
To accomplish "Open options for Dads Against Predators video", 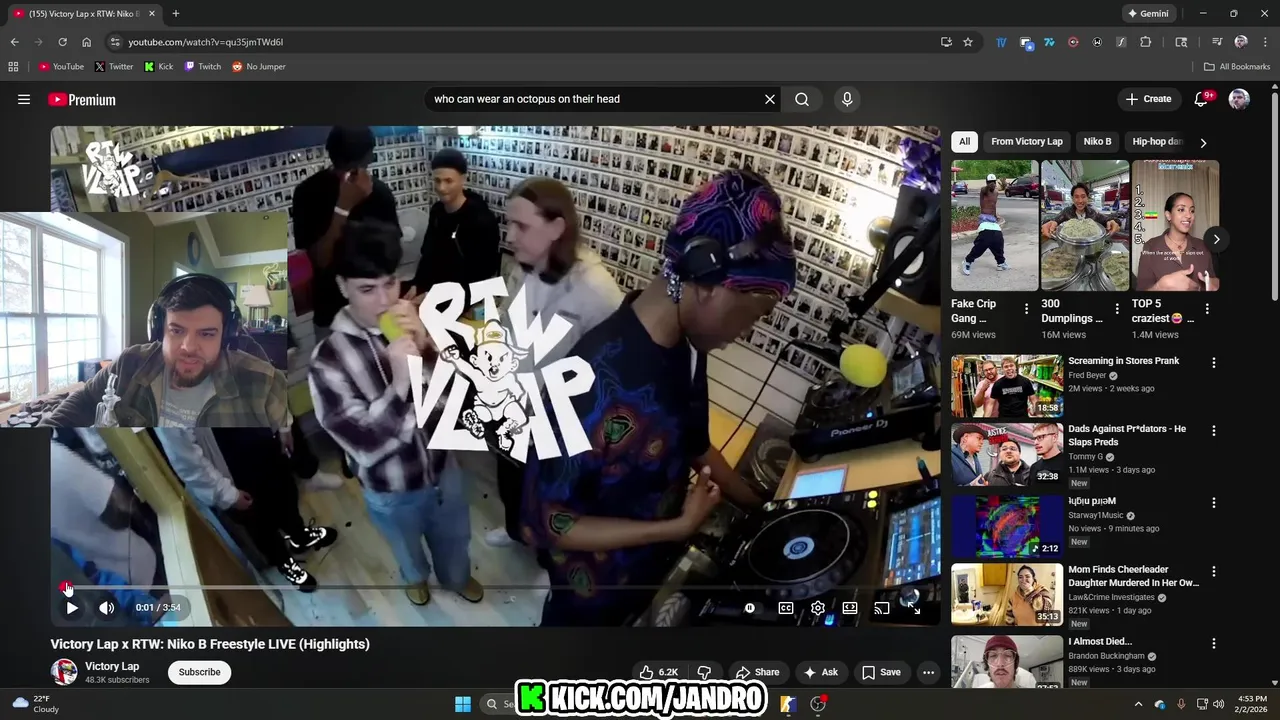I will [x=1214, y=431].
